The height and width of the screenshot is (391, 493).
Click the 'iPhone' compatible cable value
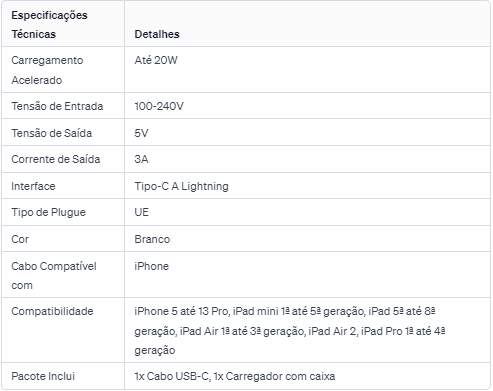pos(152,266)
